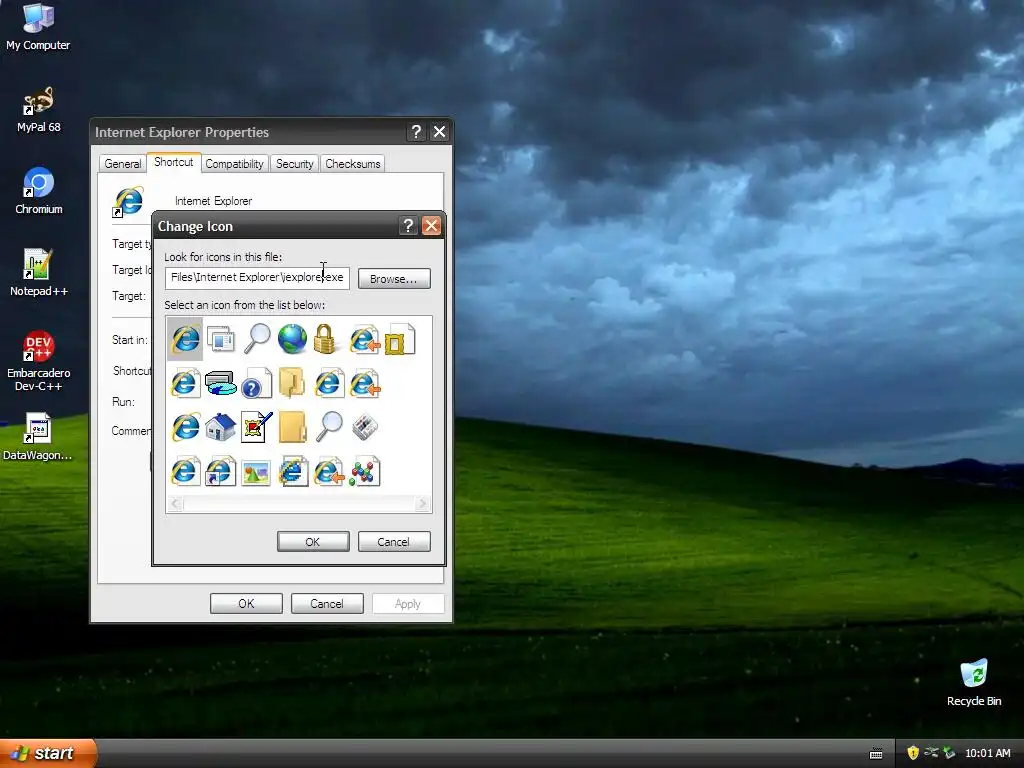Pick the document with blue pen icon
The image size is (1024, 768).
pos(257,427)
